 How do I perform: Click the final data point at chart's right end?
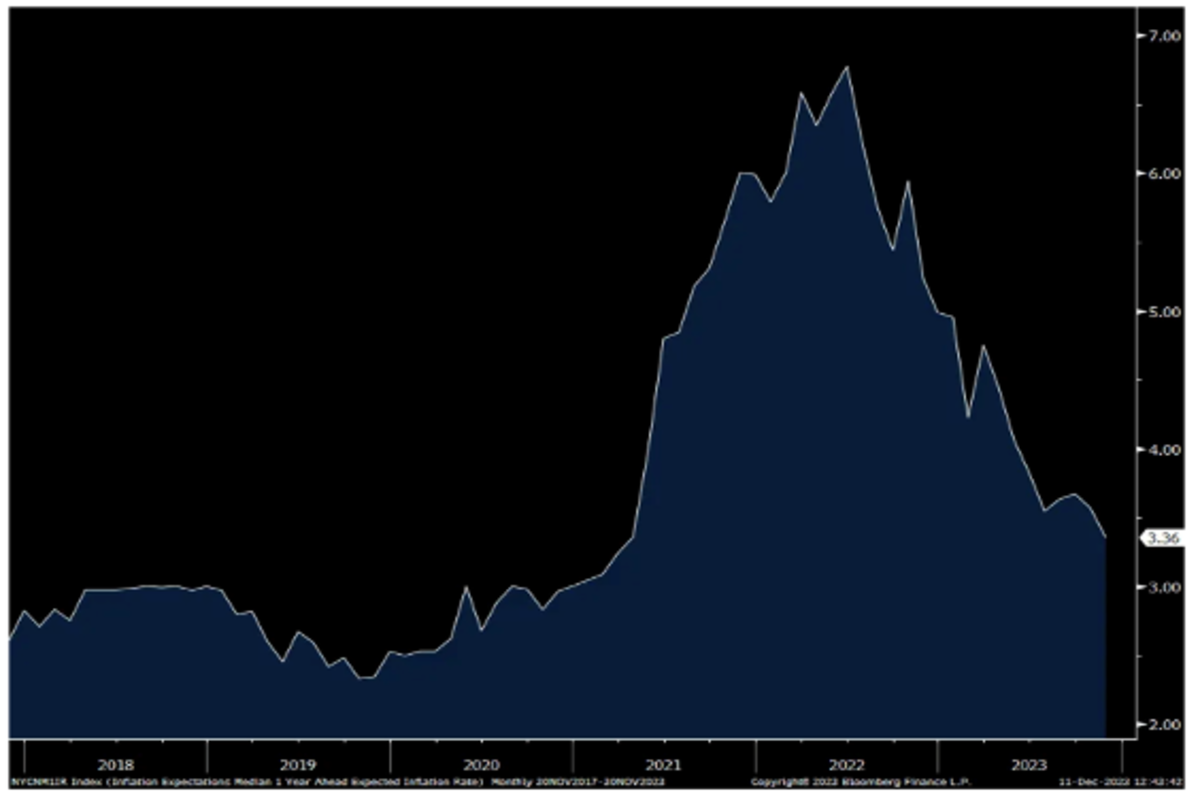[x=1105, y=538]
